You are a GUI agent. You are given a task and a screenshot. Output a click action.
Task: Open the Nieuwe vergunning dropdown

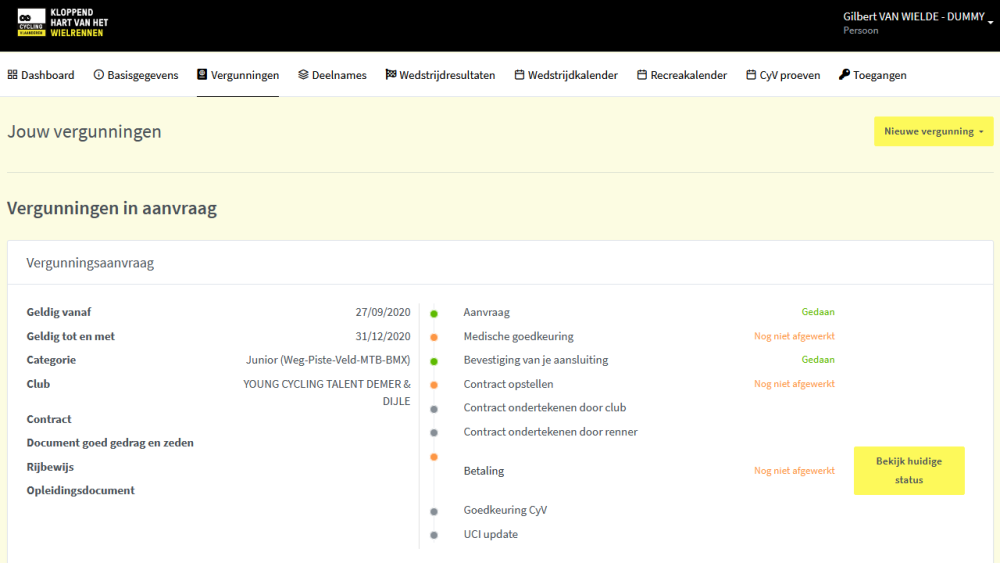tap(933, 131)
